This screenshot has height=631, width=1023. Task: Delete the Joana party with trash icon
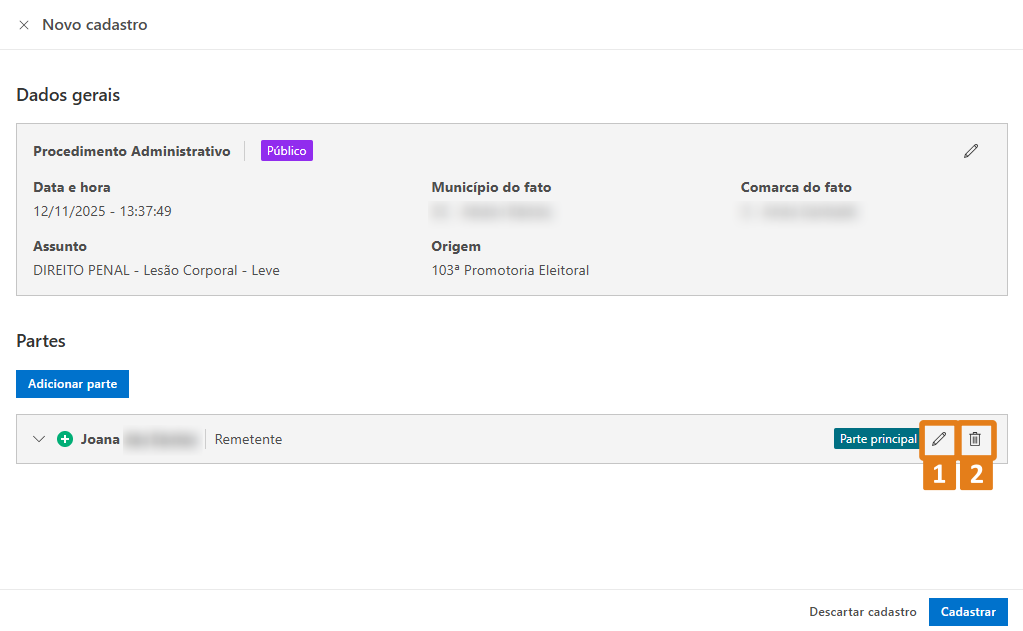point(975,439)
